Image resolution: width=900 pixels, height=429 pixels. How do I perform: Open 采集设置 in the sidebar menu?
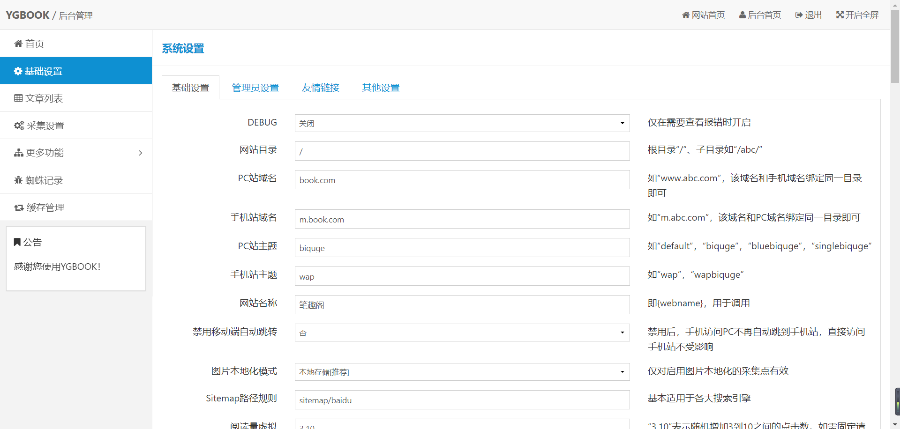coord(76,126)
